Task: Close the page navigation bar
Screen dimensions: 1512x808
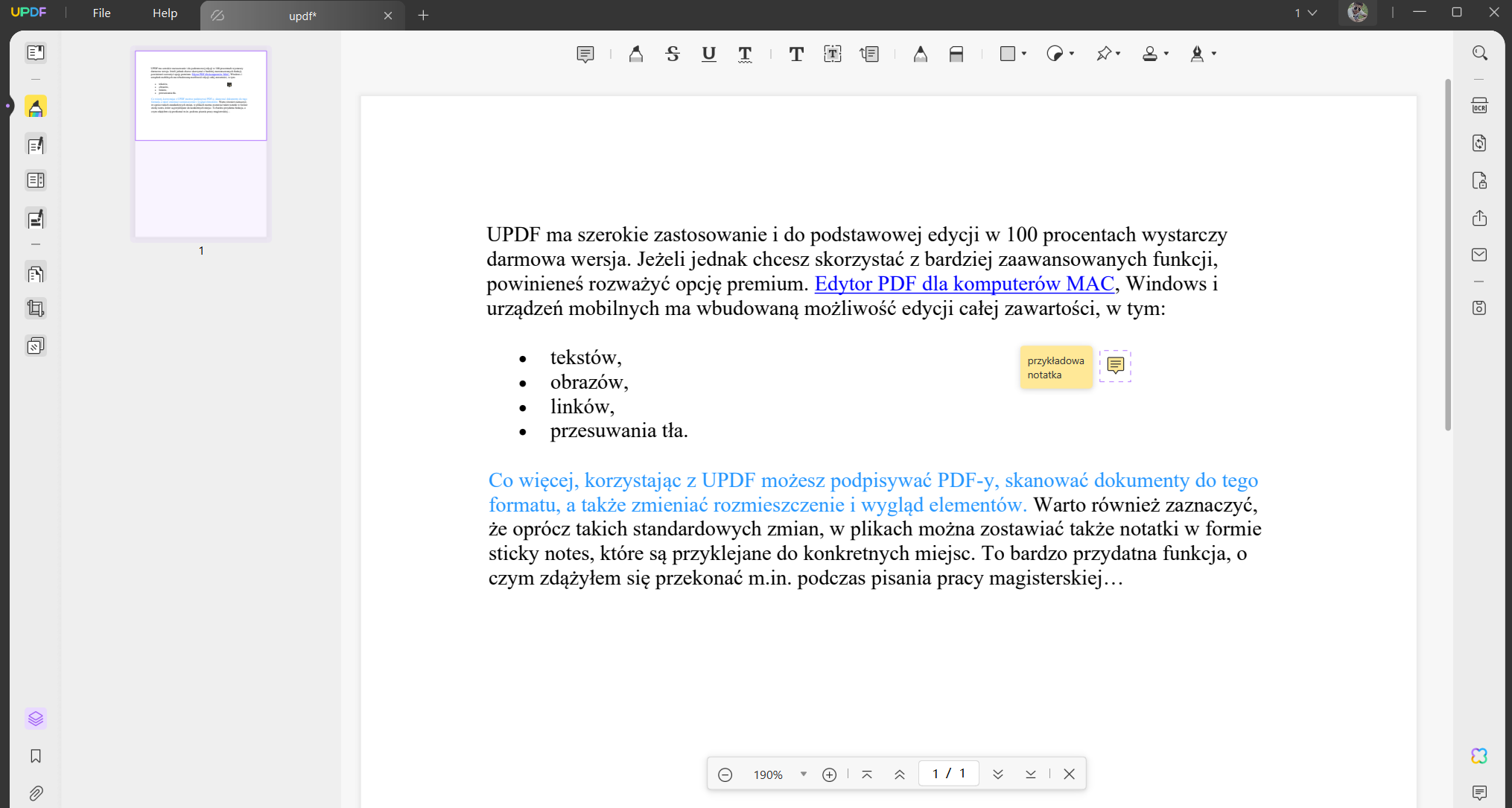Action: [1069, 774]
